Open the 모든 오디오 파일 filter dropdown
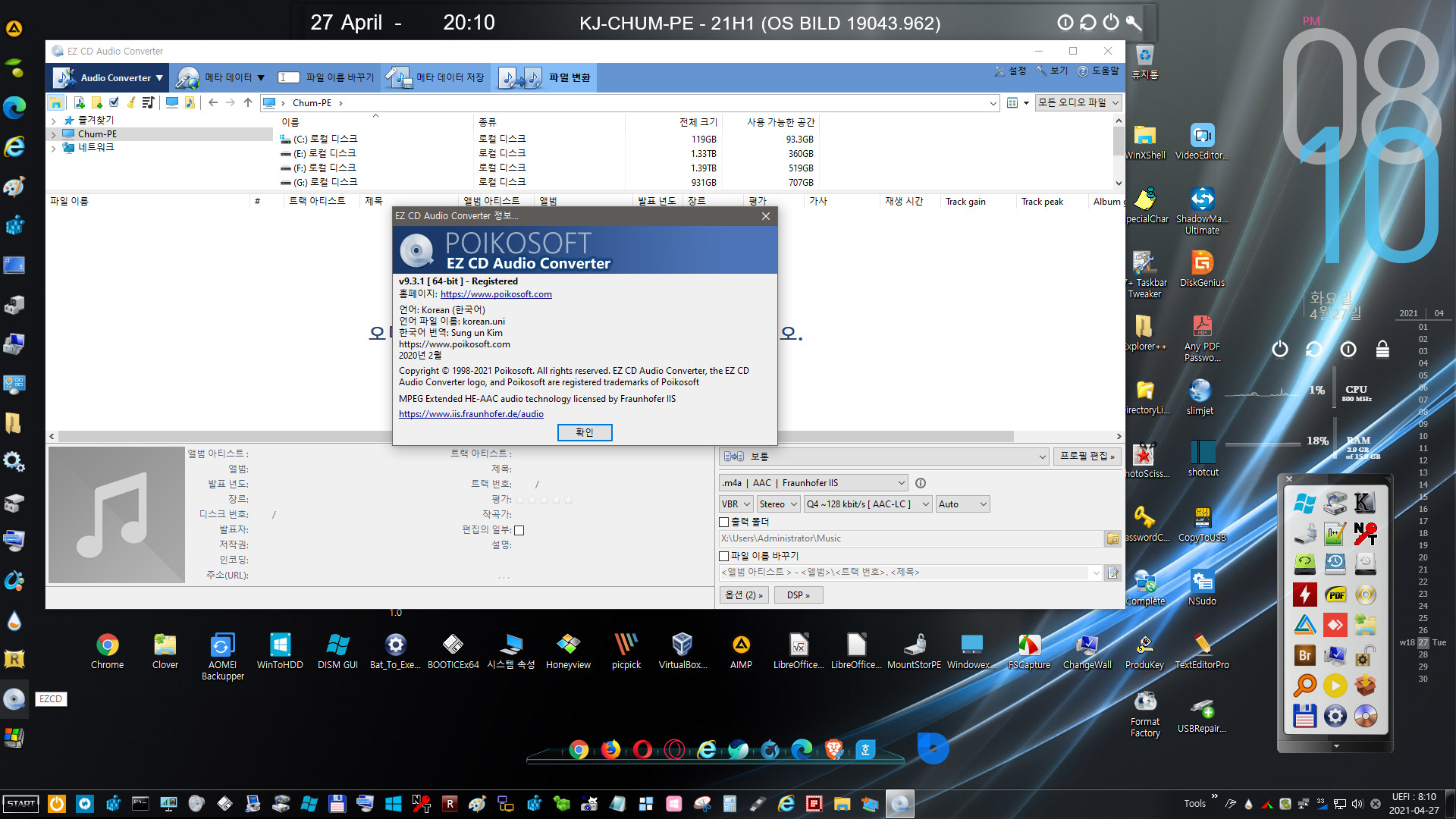 (x=1078, y=102)
